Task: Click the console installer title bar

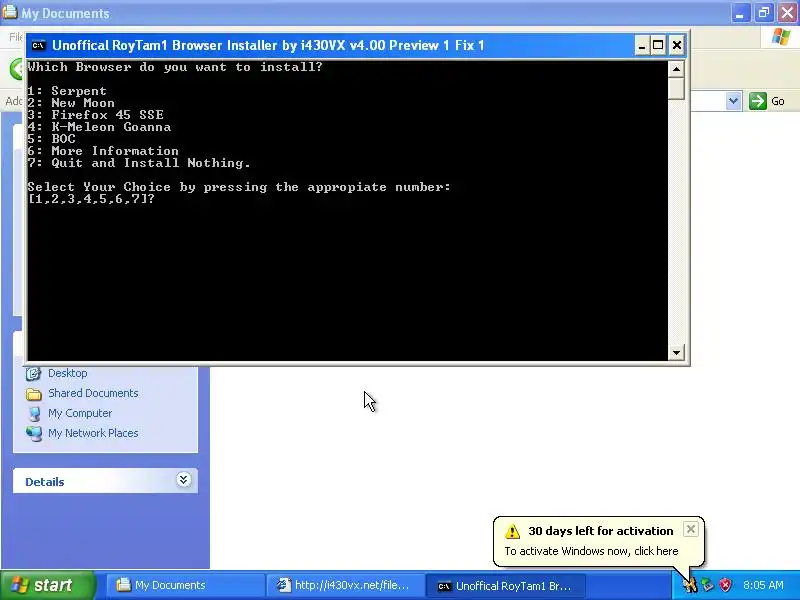Action: click(x=332, y=45)
